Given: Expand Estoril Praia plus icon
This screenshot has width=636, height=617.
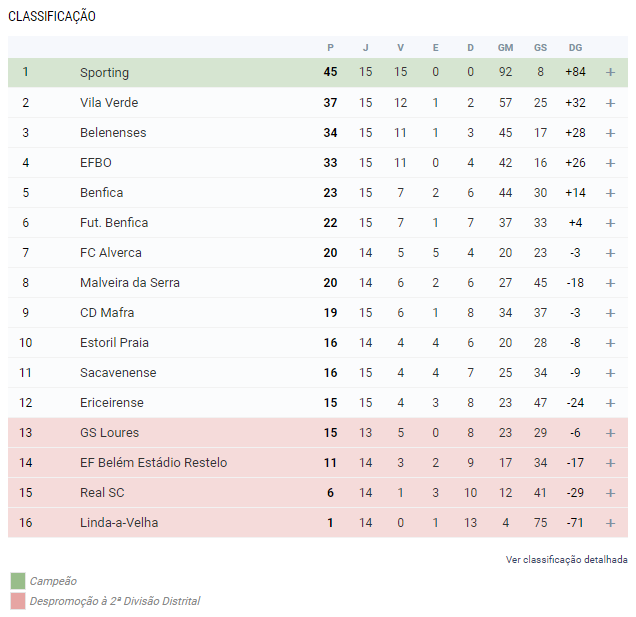Looking at the screenshot, I should [610, 343].
